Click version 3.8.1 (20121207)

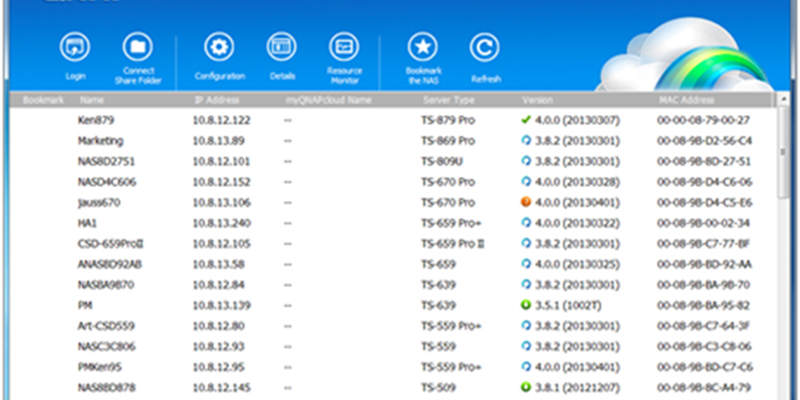pyautogui.click(x=578, y=388)
